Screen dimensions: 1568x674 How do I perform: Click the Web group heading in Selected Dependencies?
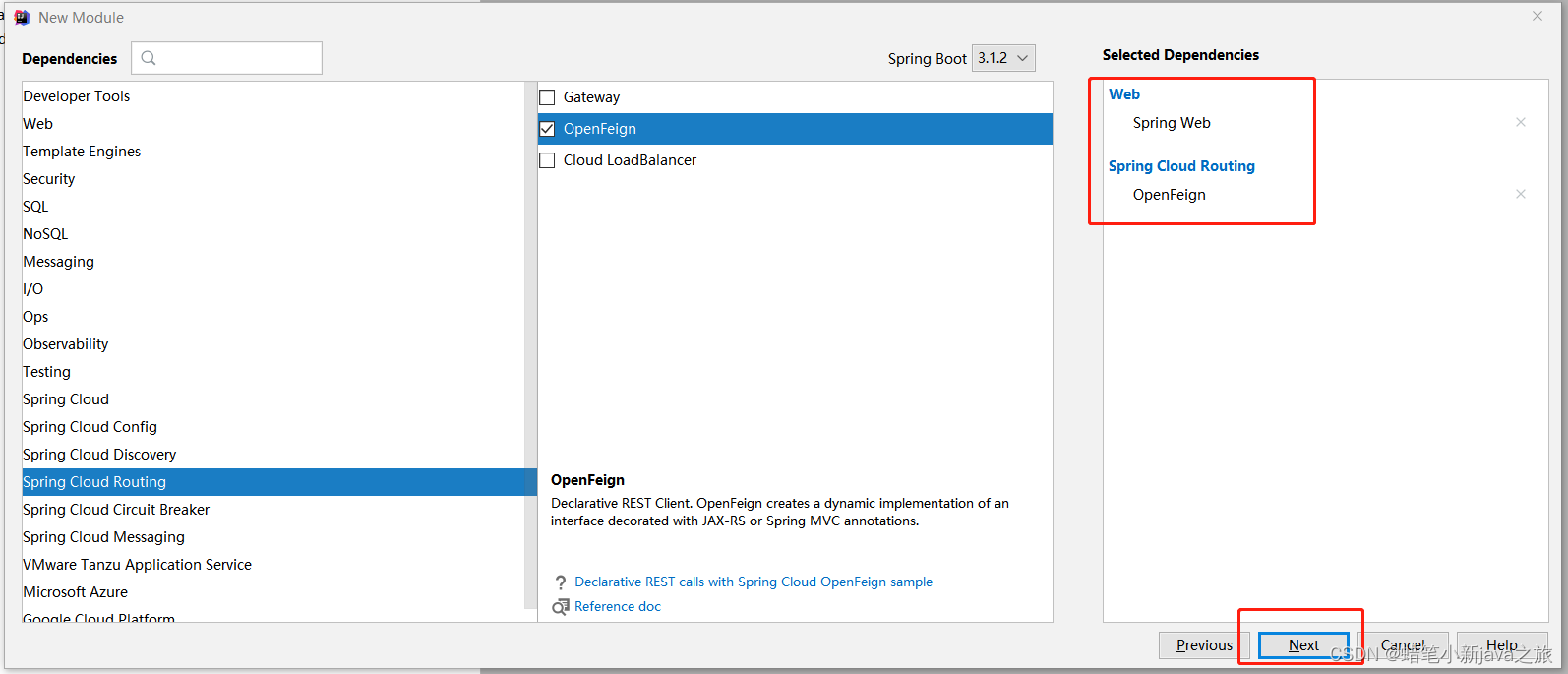1124,94
